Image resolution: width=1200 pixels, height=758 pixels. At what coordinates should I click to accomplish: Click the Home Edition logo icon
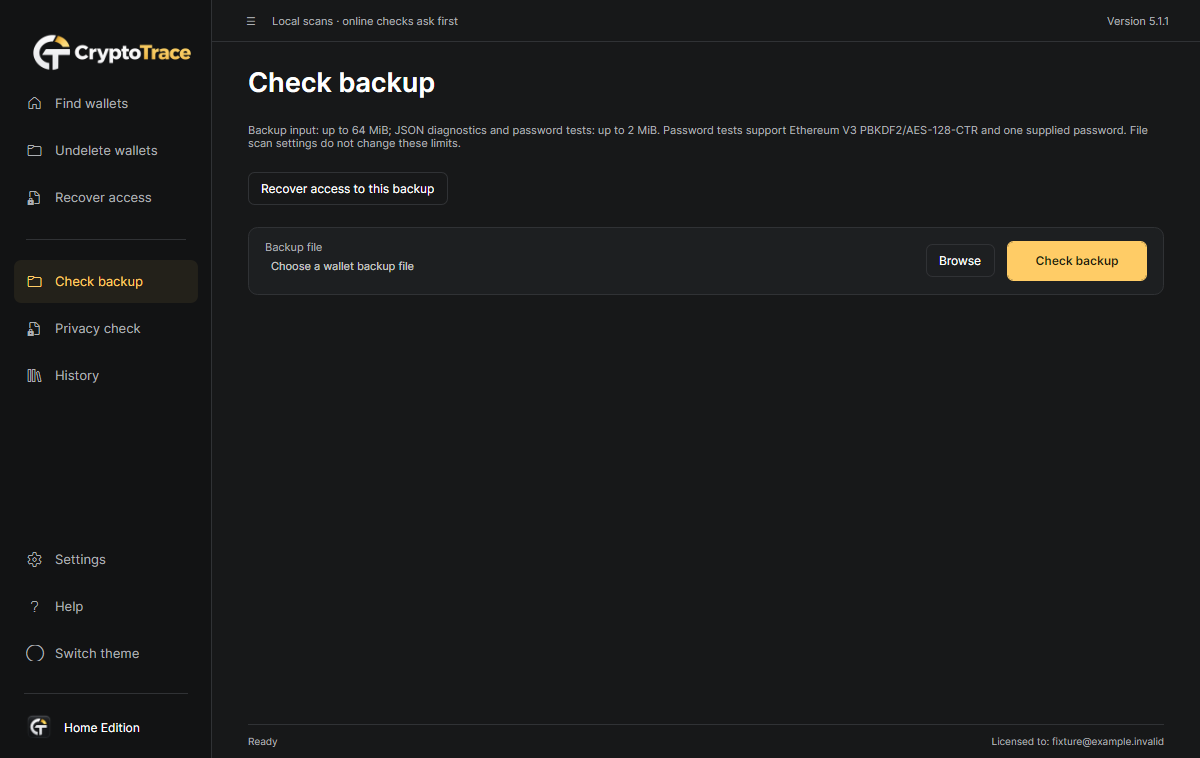[x=39, y=727]
